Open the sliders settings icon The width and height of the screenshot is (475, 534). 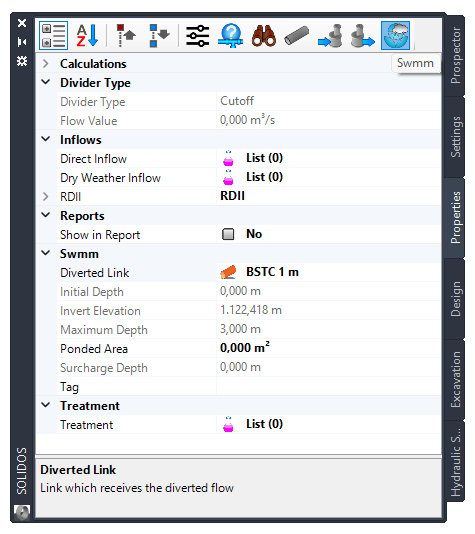pos(197,35)
